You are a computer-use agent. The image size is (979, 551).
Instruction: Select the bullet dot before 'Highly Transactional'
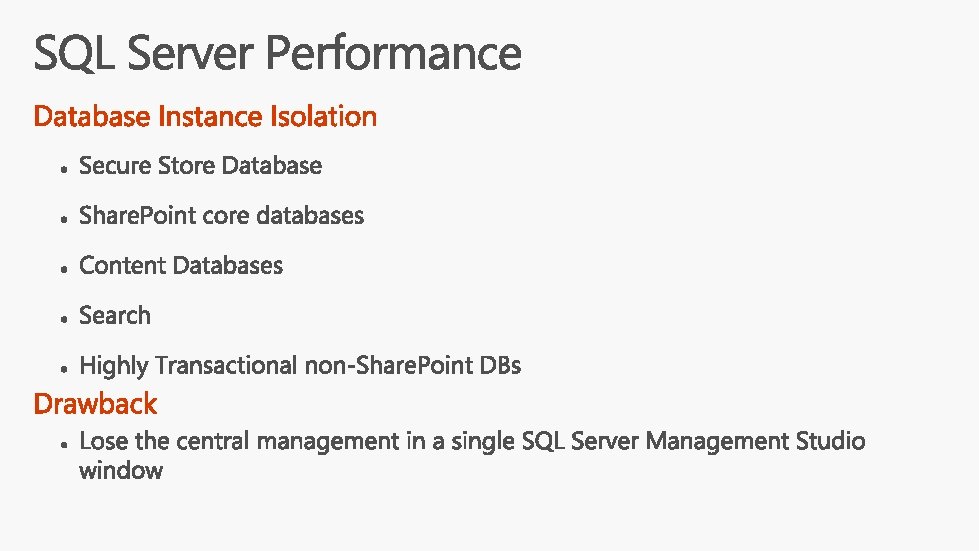pyautogui.click(x=62, y=369)
